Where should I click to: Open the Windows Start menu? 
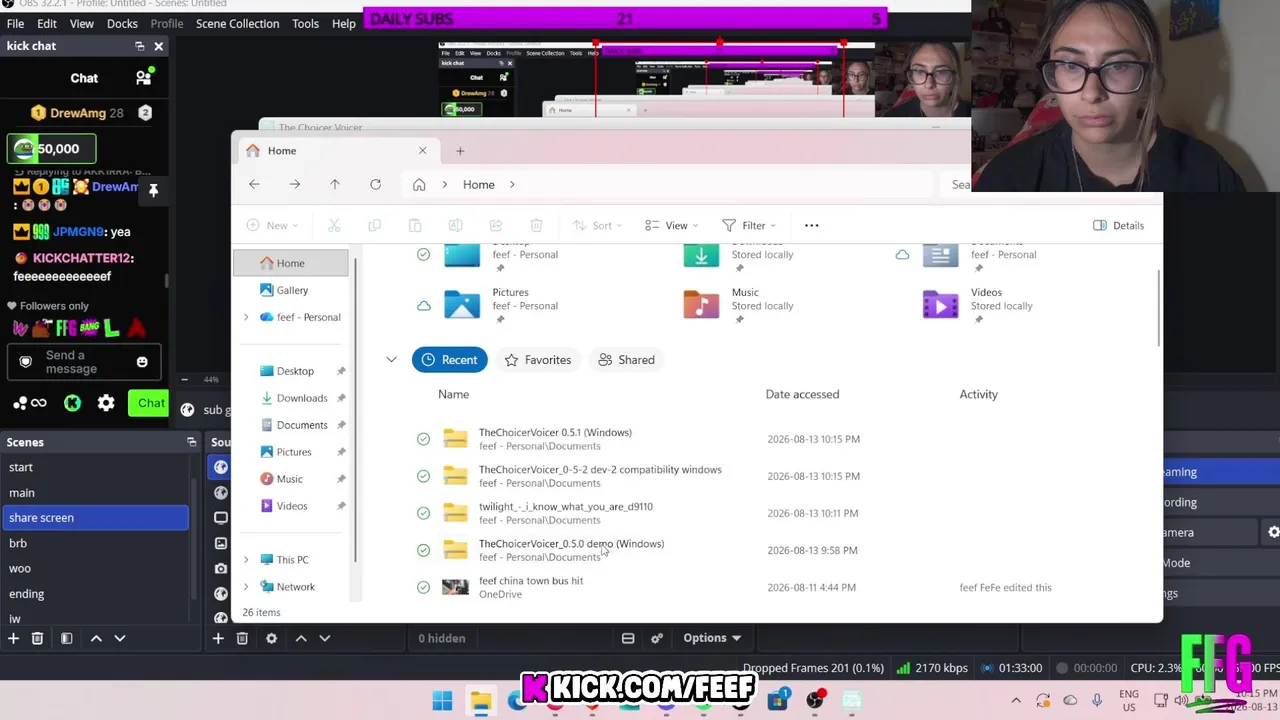442,701
